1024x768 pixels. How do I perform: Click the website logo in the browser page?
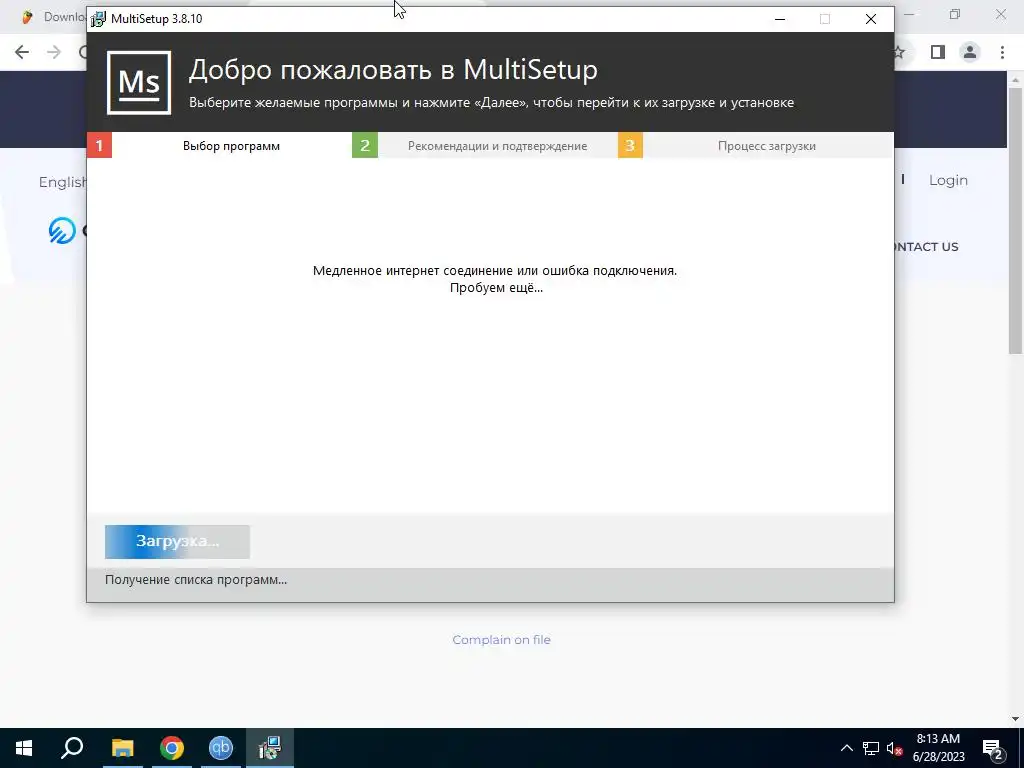(63, 231)
